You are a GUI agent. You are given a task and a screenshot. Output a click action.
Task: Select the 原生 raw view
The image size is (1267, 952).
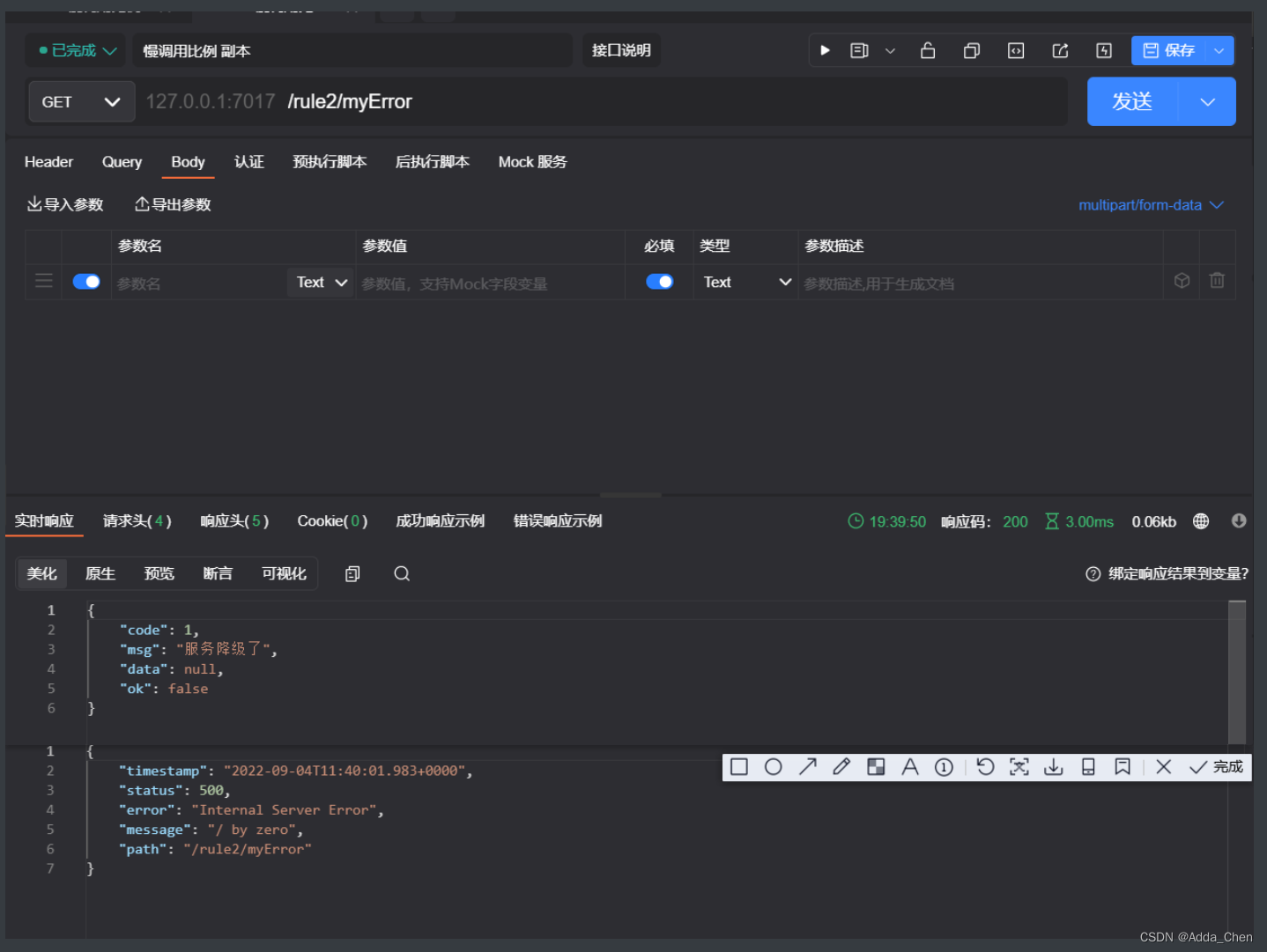100,573
